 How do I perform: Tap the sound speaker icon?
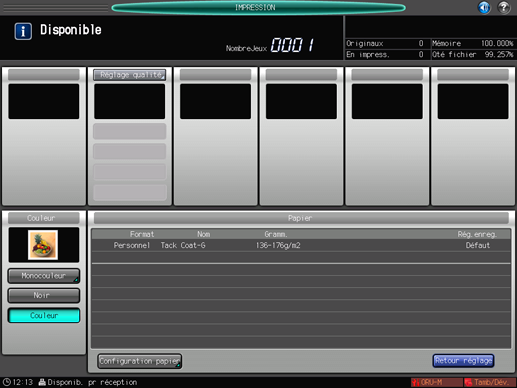pos(484,7)
